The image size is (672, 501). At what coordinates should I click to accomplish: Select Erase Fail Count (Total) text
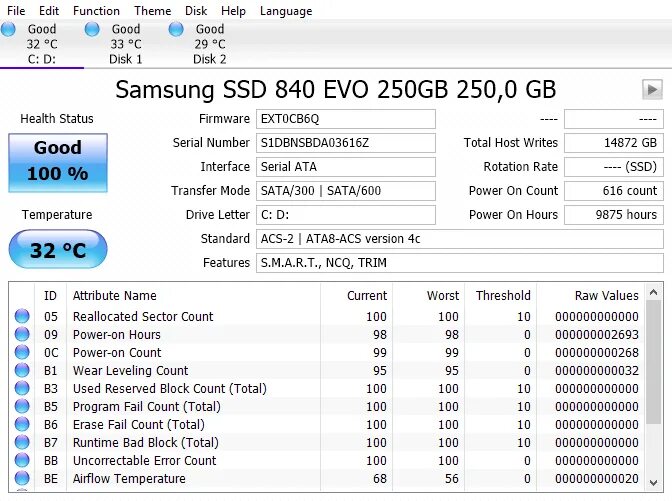click(139, 425)
